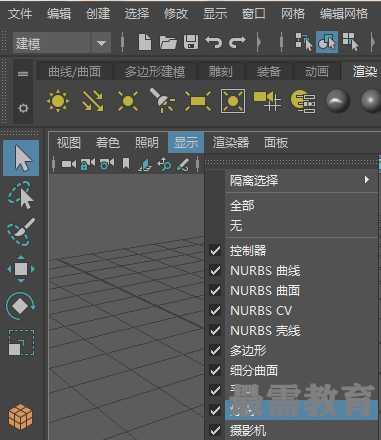Open the 编辑 menu

point(59,14)
